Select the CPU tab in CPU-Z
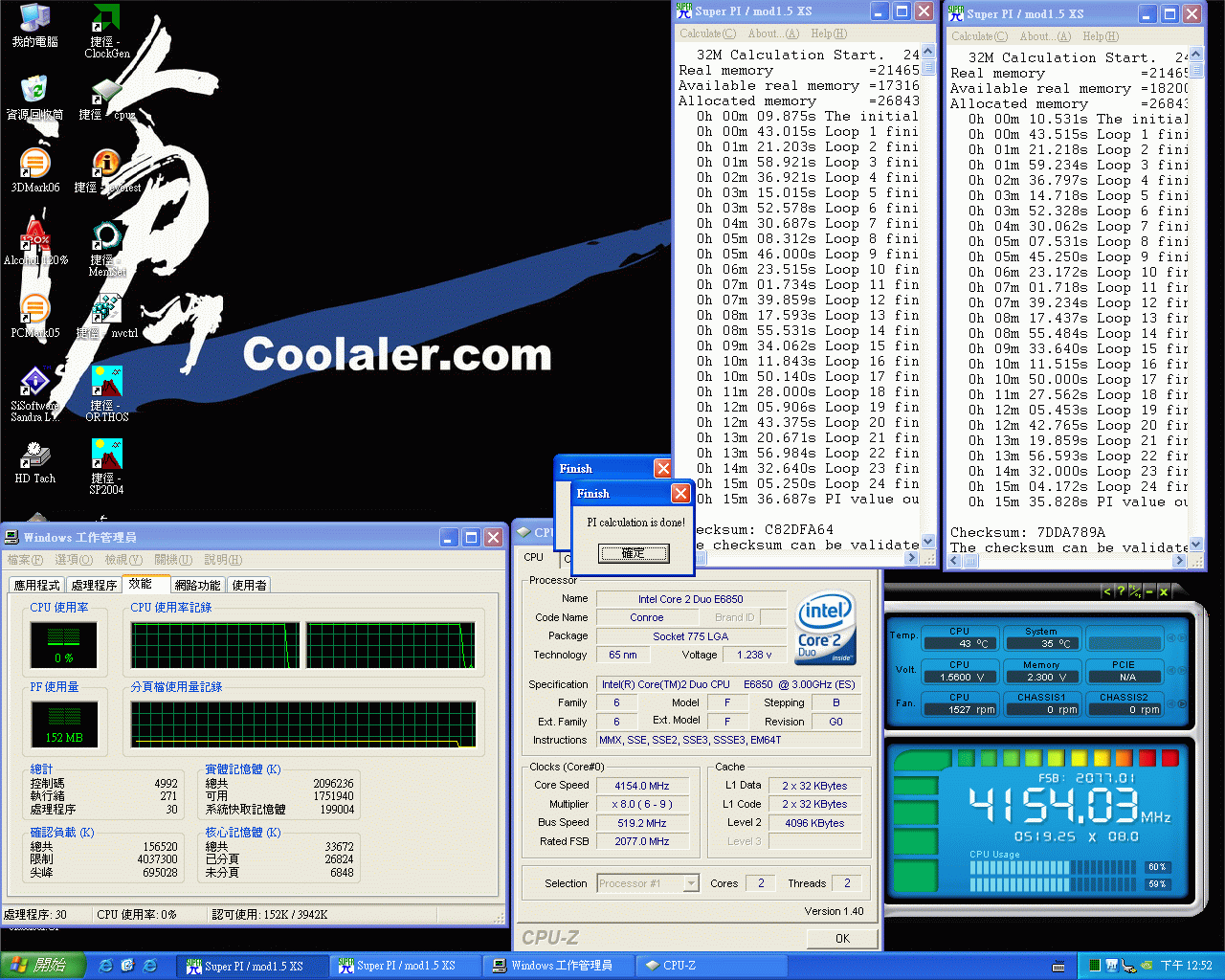Screen dimensions: 1225x980 pyautogui.click(x=534, y=557)
